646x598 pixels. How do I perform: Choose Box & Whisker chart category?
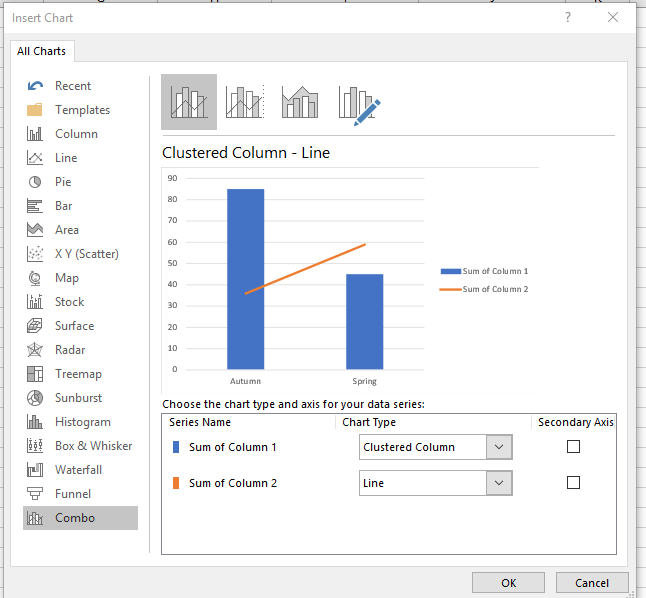point(80,446)
